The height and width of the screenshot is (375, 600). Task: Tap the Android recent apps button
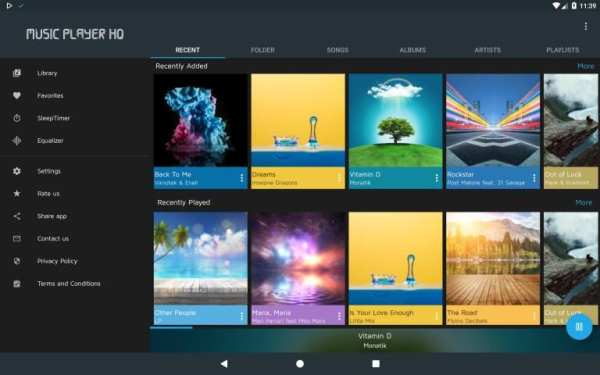376,364
